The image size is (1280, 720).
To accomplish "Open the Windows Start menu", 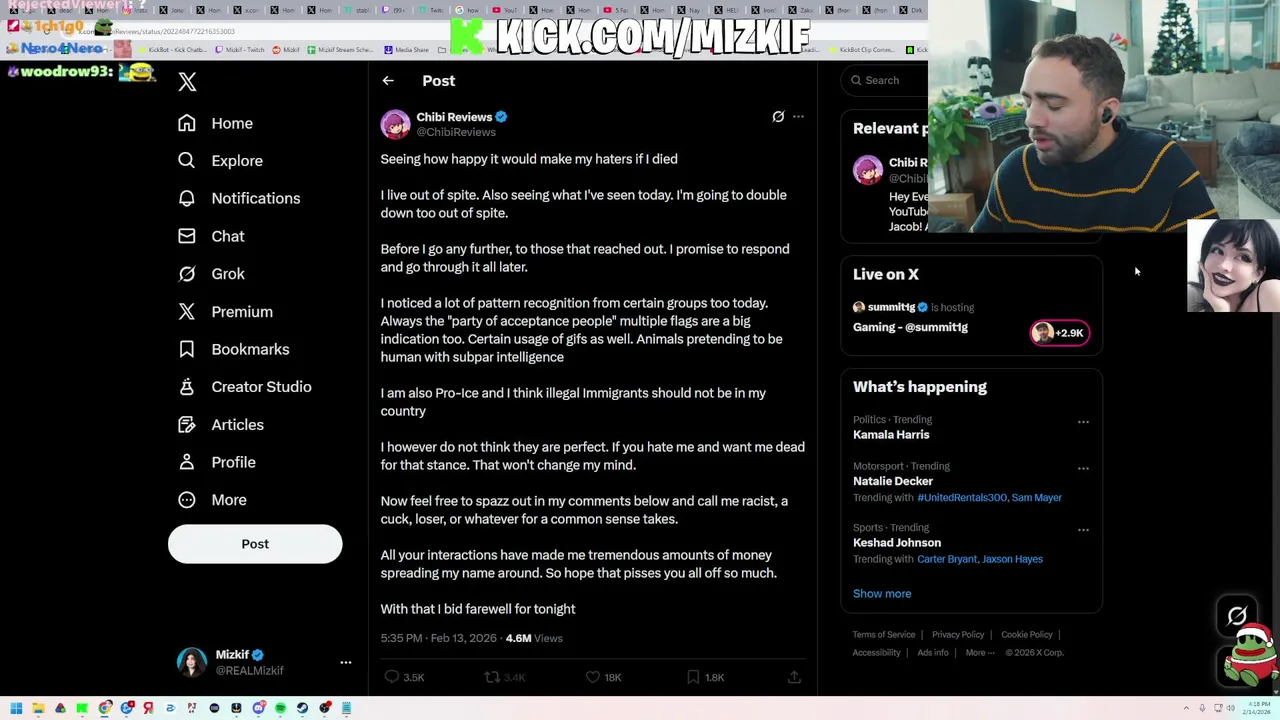I will click(16, 708).
